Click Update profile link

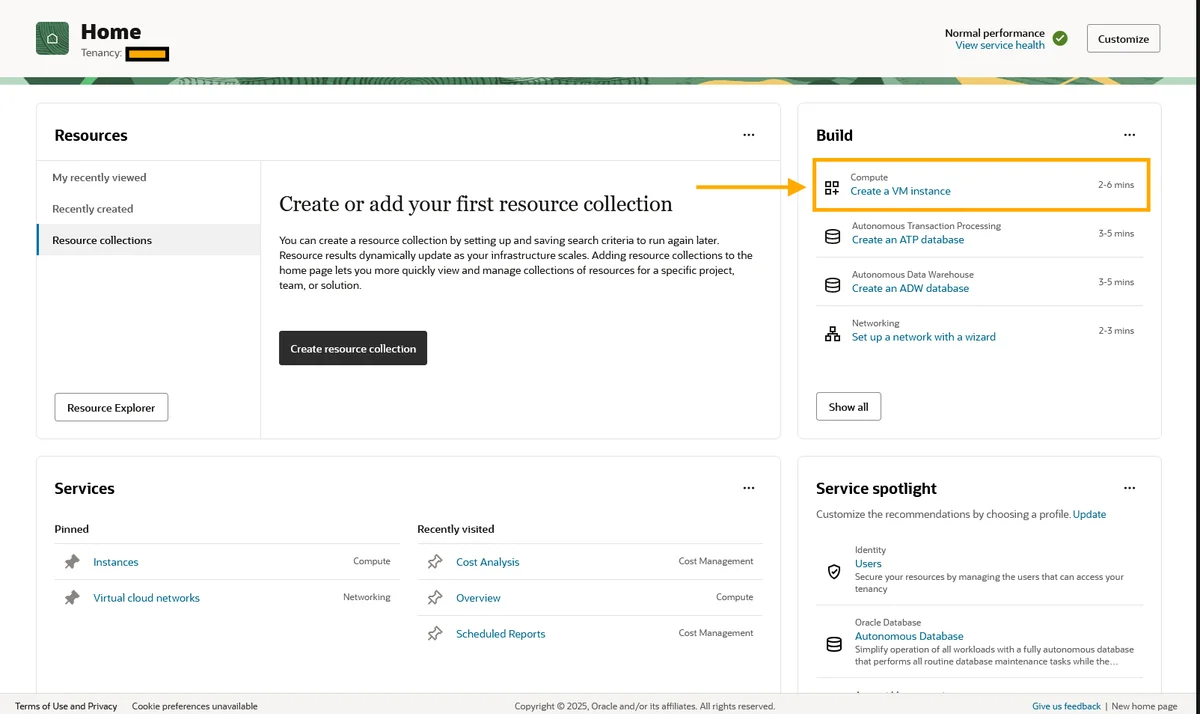[x=1089, y=514]
